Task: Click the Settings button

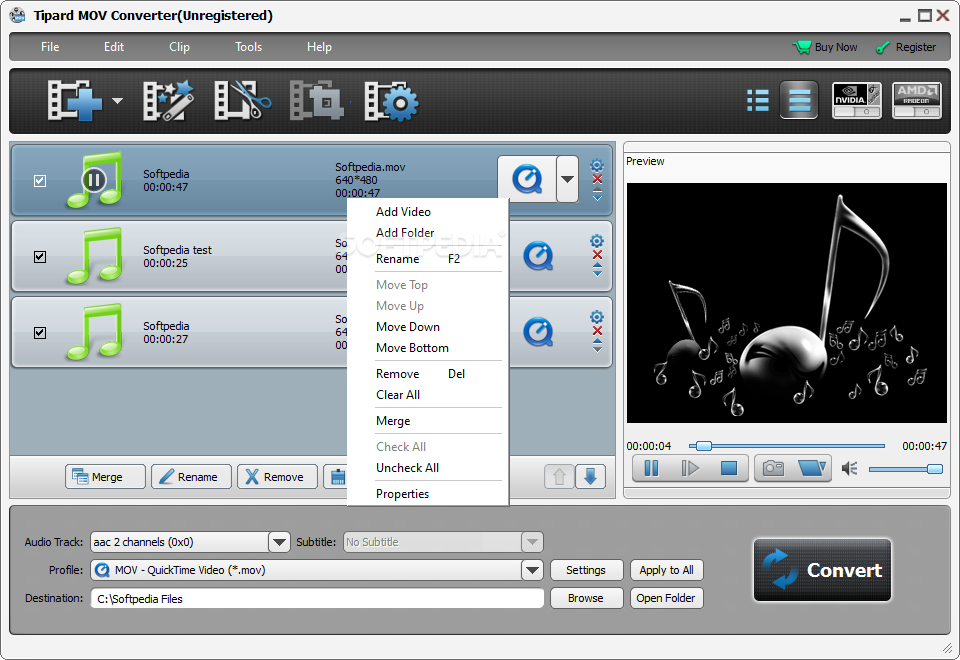Action: click(x=586, y=570)
